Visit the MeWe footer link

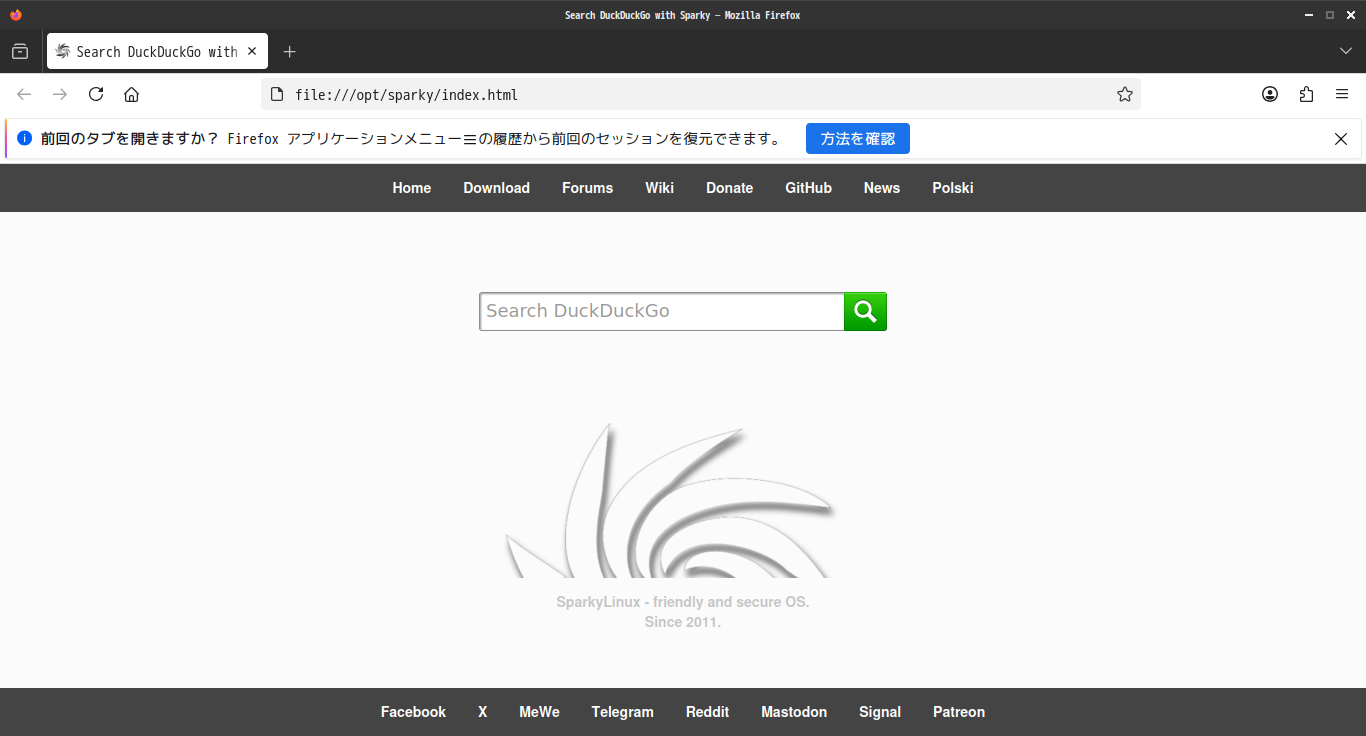point(540,712)
